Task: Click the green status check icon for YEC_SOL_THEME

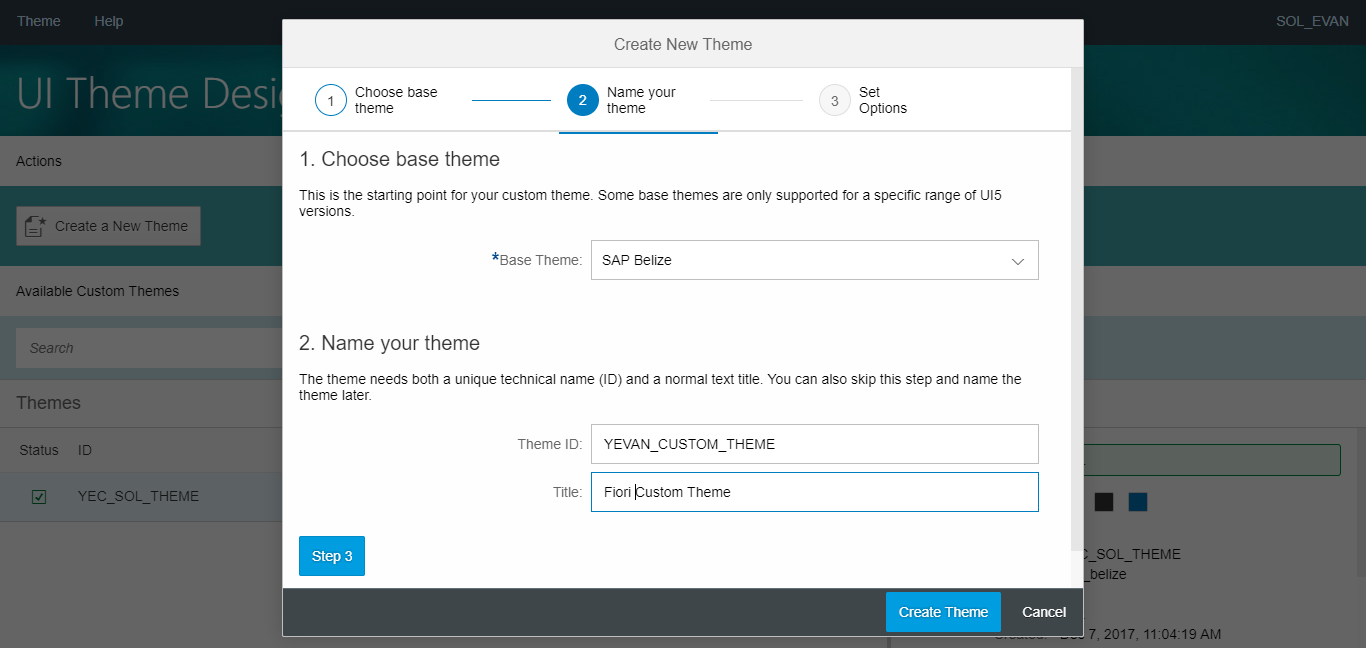Action: tap(39, 496)
